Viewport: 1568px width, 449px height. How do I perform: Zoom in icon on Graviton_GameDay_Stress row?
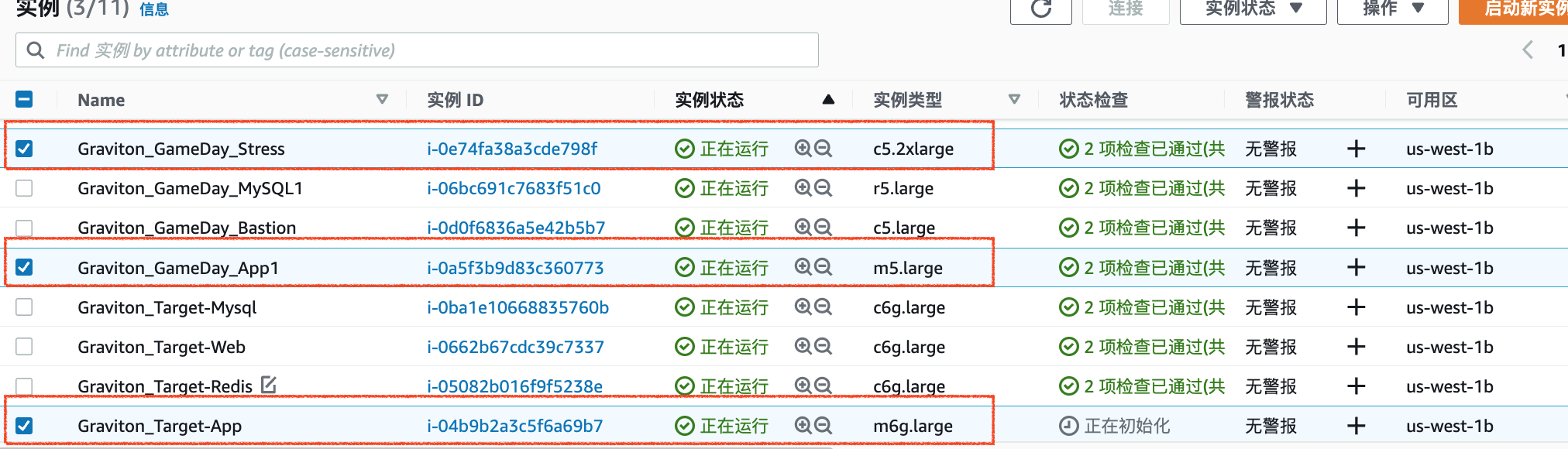(803, 149)
